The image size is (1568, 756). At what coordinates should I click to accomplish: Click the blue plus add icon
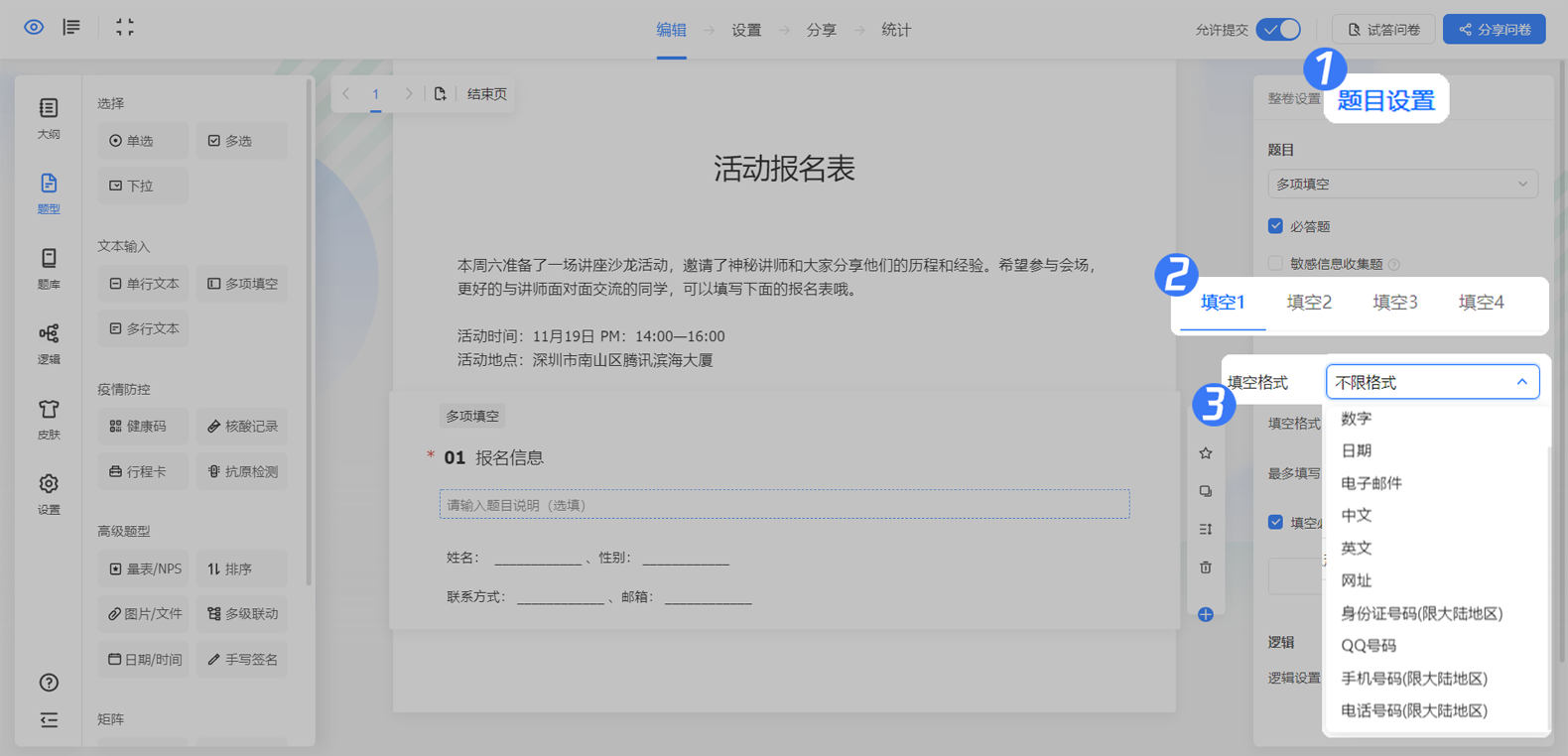pyautogui.click(x=1206, y=615)
